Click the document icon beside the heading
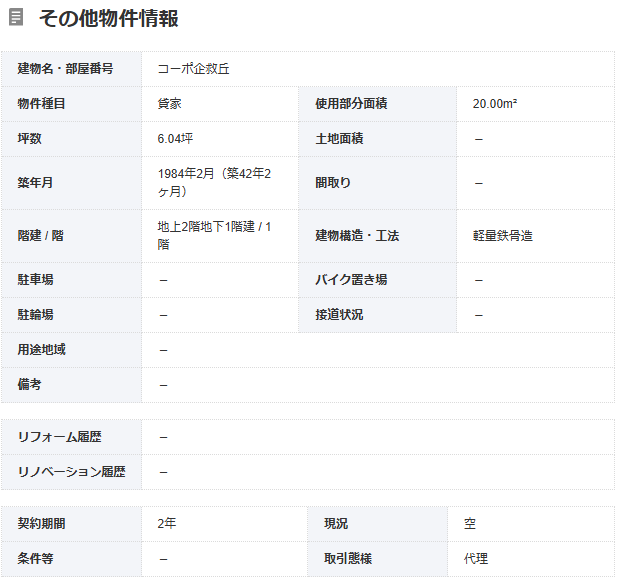620x582 pixels. (16, 18)
